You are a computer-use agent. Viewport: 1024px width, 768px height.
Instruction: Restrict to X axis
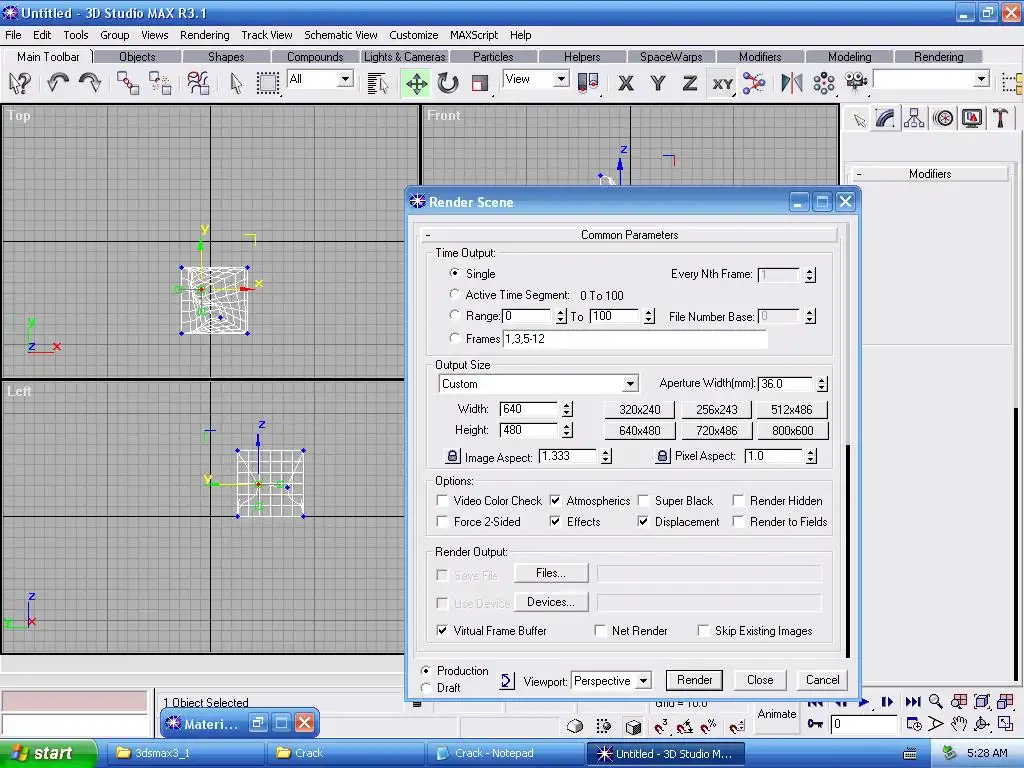tap(626, 83)
